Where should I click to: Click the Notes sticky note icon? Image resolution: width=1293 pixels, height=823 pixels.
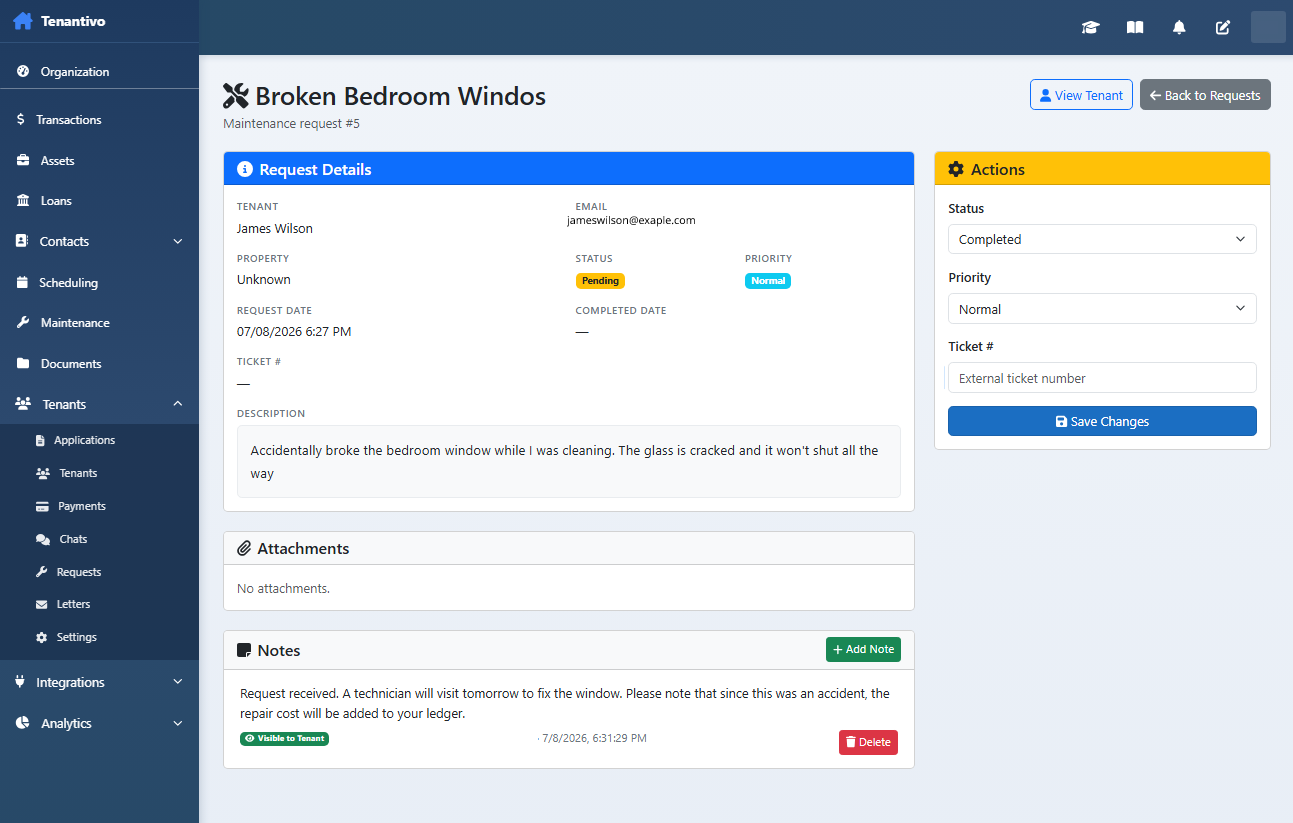point(244,651)
